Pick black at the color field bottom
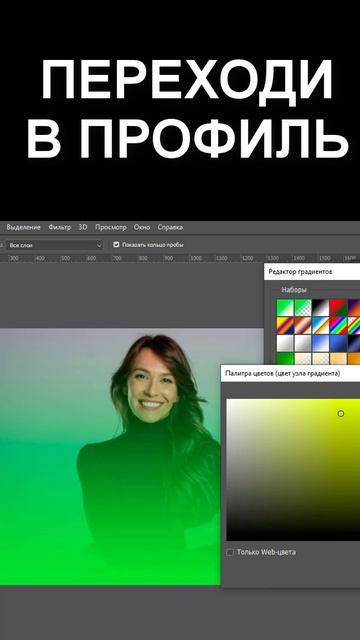Screen dimensions: 360x640 [293, 538]
